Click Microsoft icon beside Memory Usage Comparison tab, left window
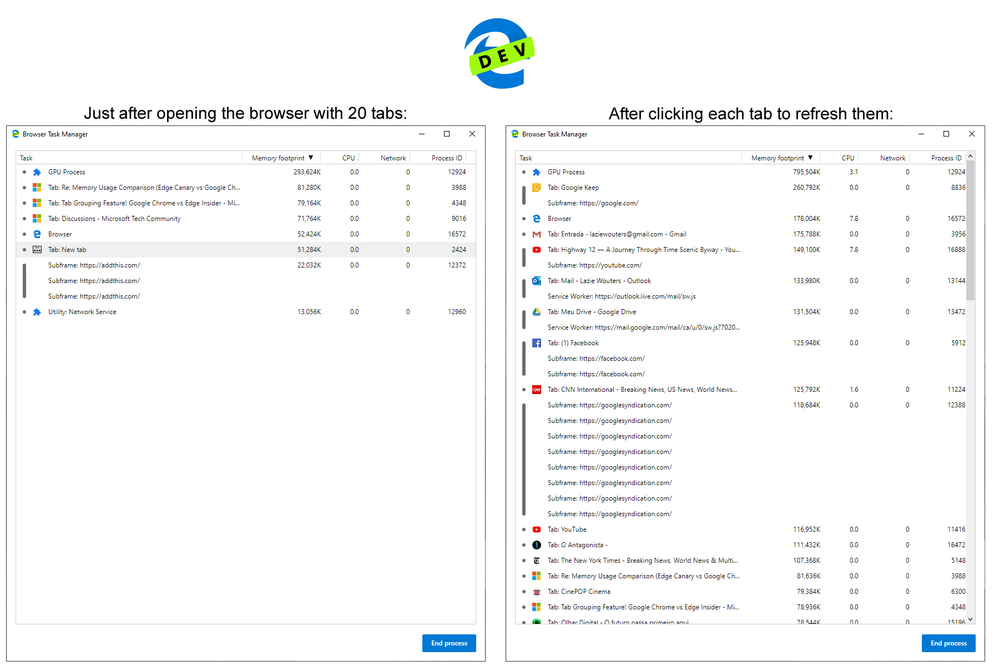 tap(37, 187)
